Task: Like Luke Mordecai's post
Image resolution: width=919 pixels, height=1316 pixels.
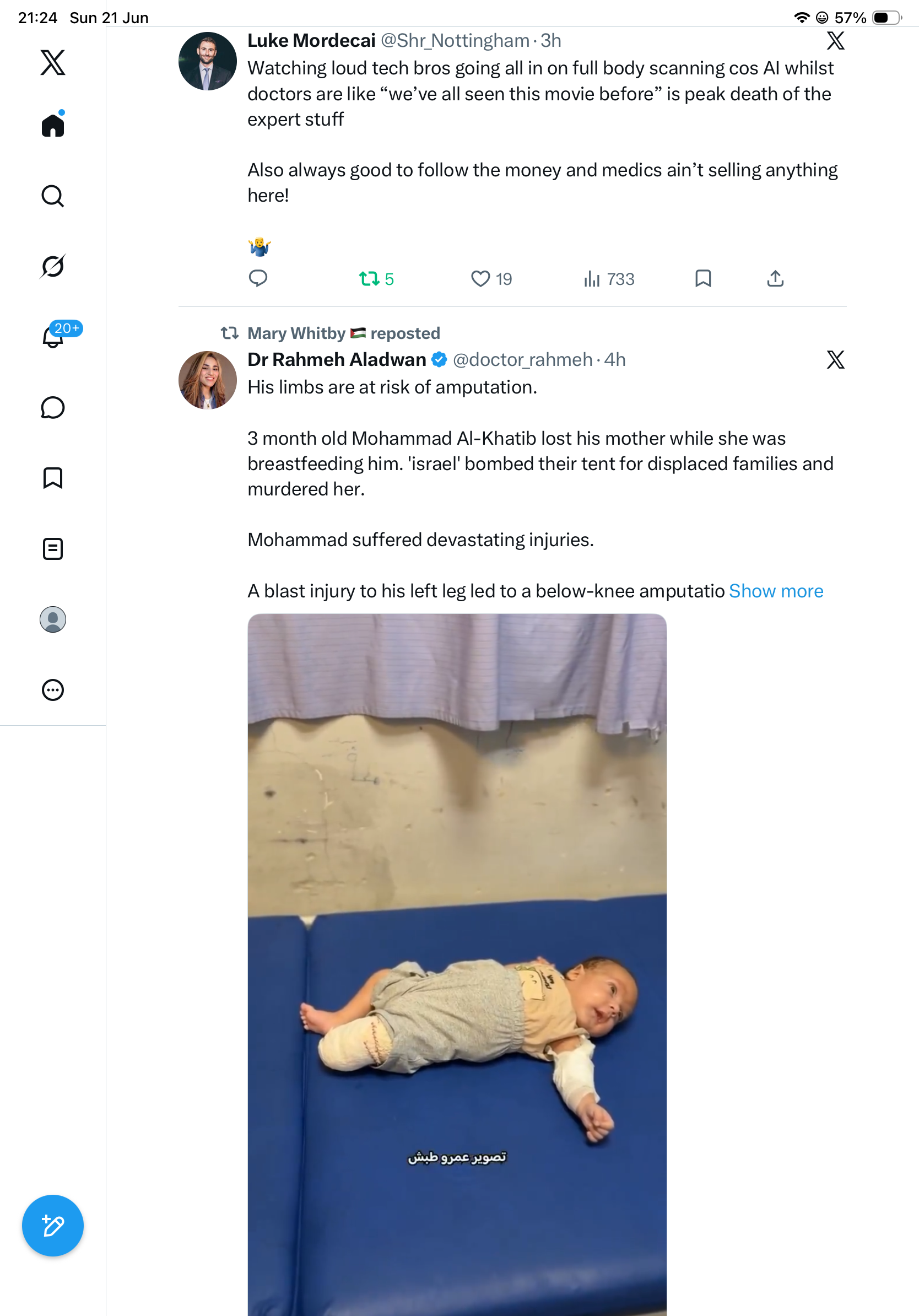Action: click(x=491, y=278)
